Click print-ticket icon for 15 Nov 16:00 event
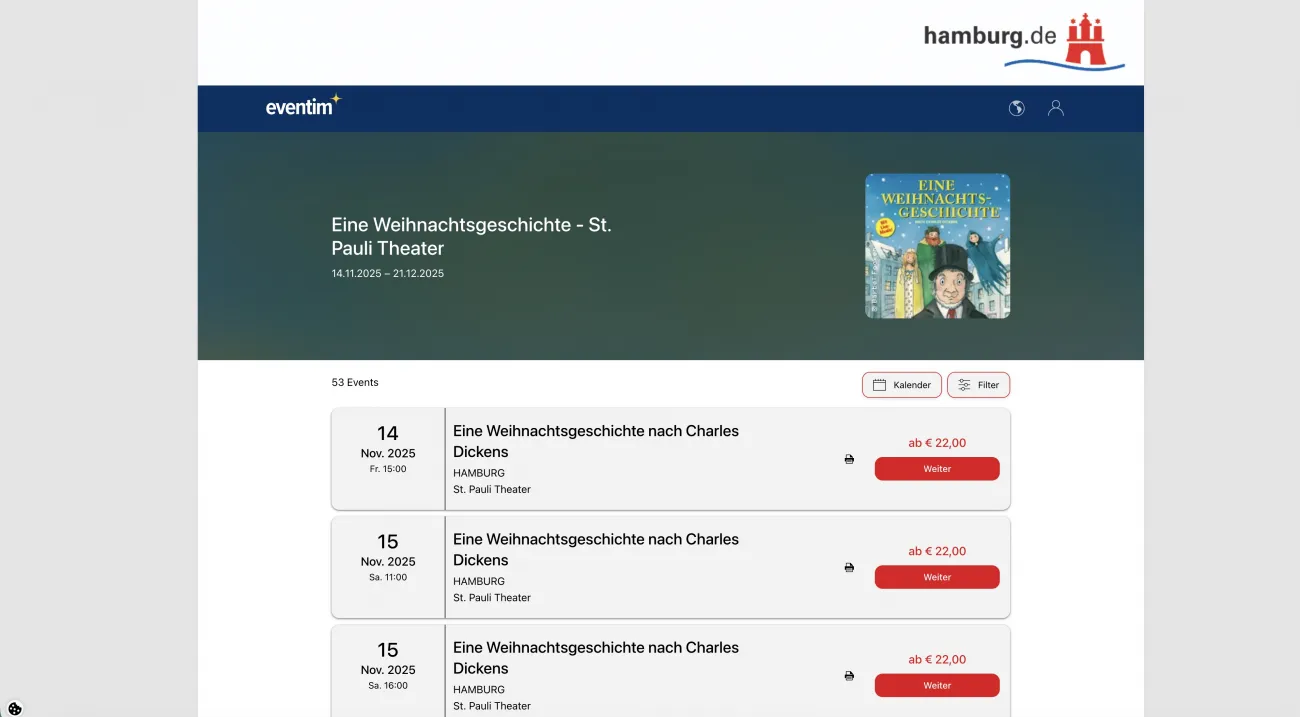Screen dimensions: 1300x717 (x=849, y=676)
